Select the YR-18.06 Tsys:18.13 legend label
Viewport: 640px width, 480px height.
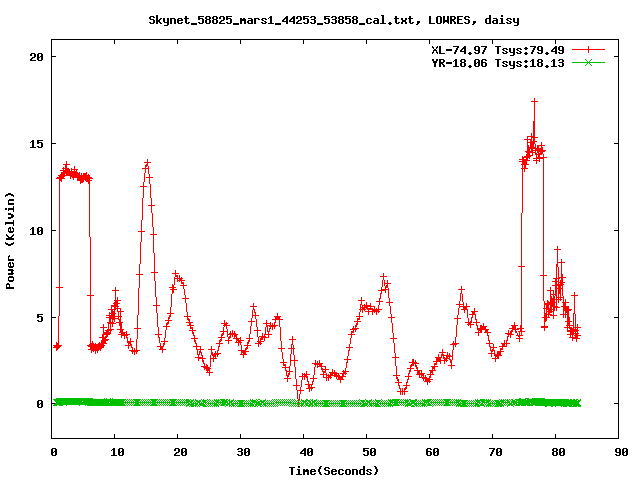click(498, 63)
